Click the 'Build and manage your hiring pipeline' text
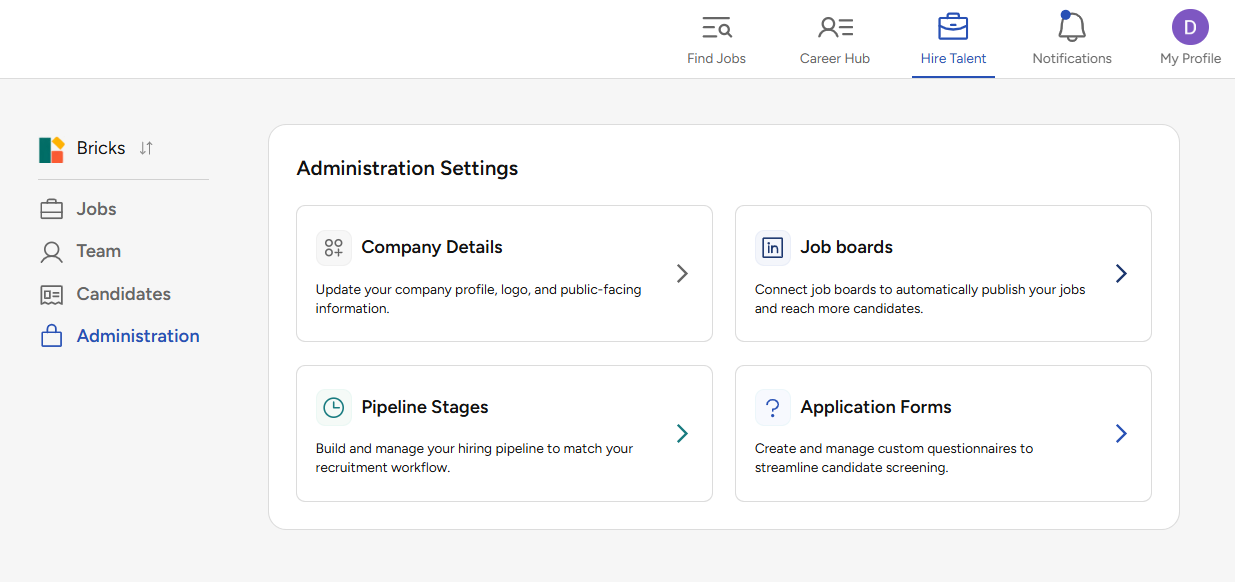 (475, 458)
